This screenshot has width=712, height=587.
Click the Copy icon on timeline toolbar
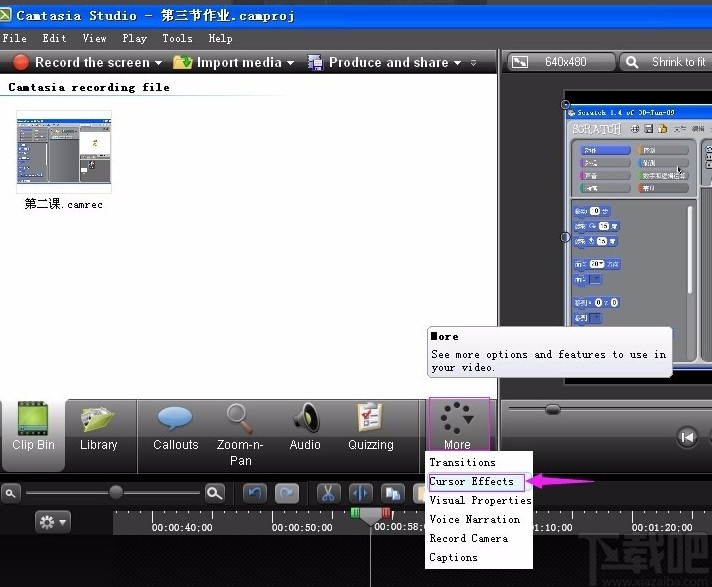(393, 493)
